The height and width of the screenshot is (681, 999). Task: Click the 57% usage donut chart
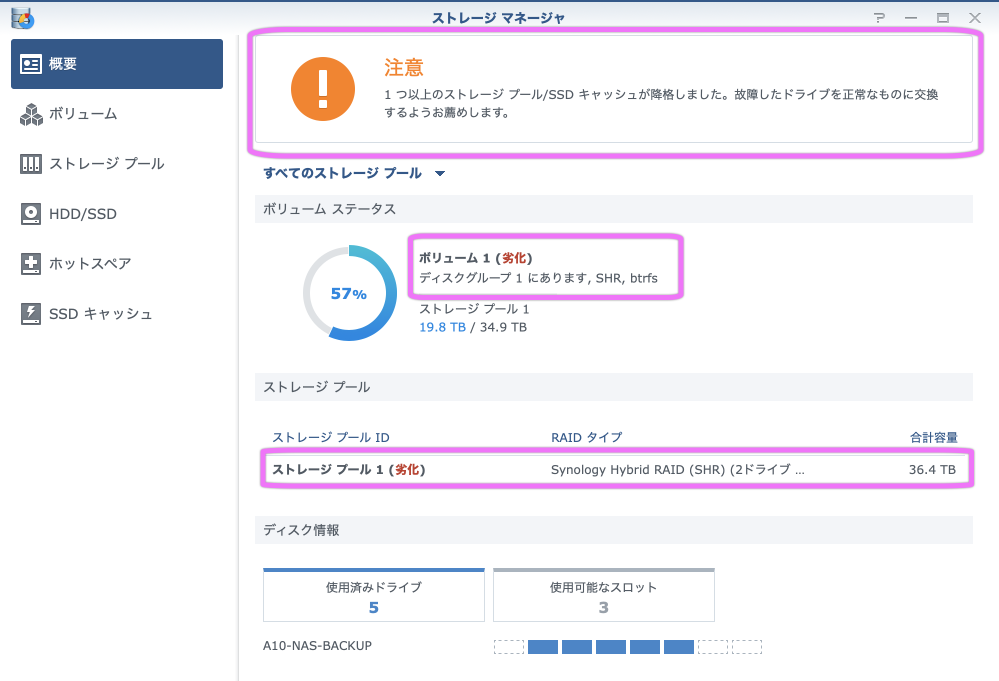point(349,294)
